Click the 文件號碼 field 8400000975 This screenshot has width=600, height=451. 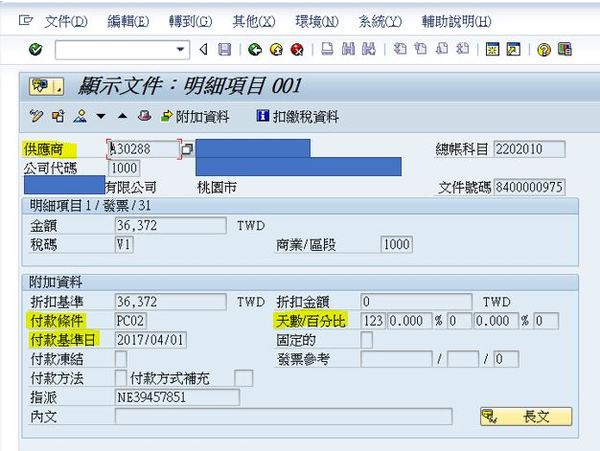(530, 187)
